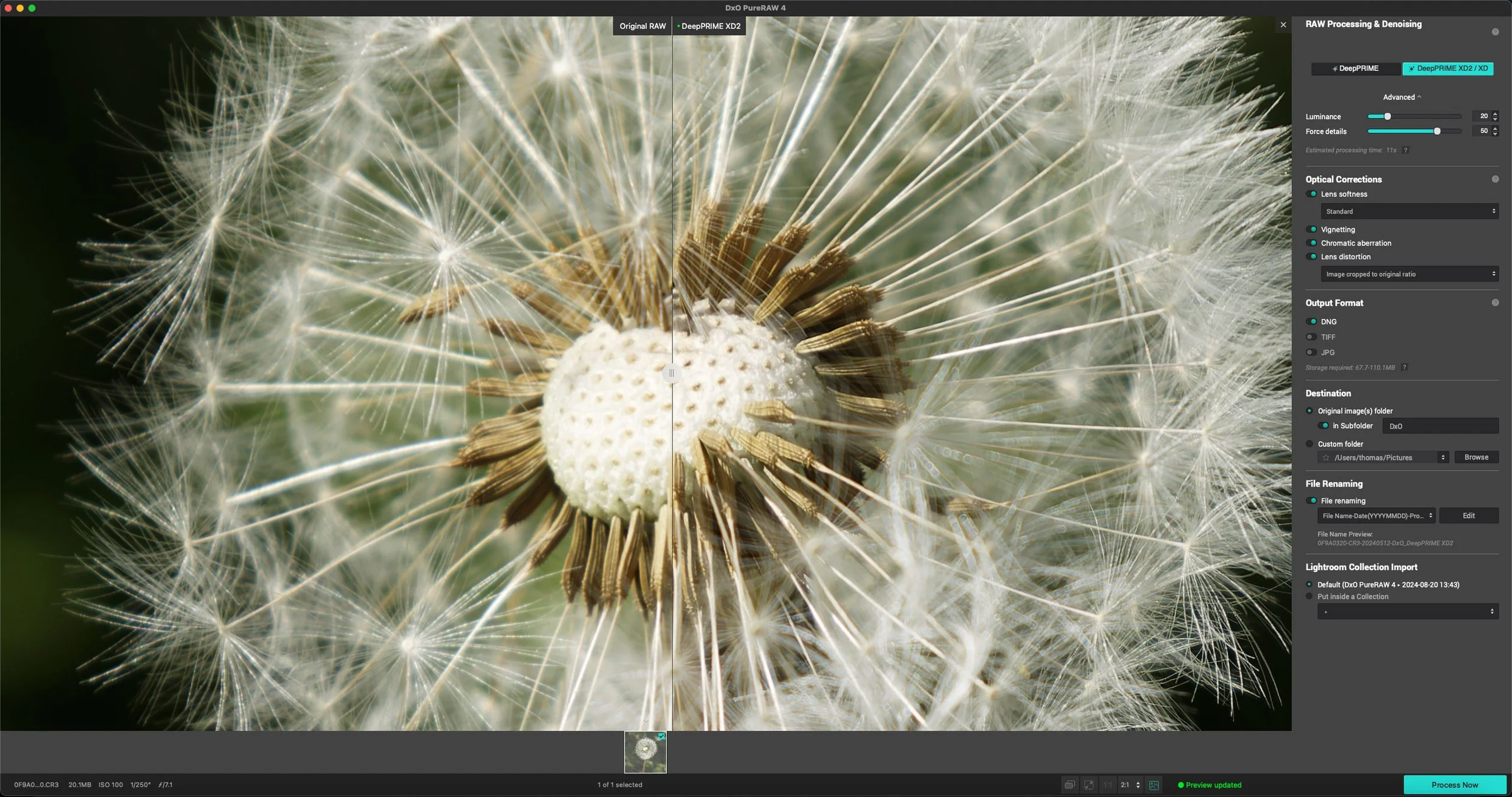Select the DeepPRIME XD2 / XD tab
1512x797 pixels.
click(1448, 68)
